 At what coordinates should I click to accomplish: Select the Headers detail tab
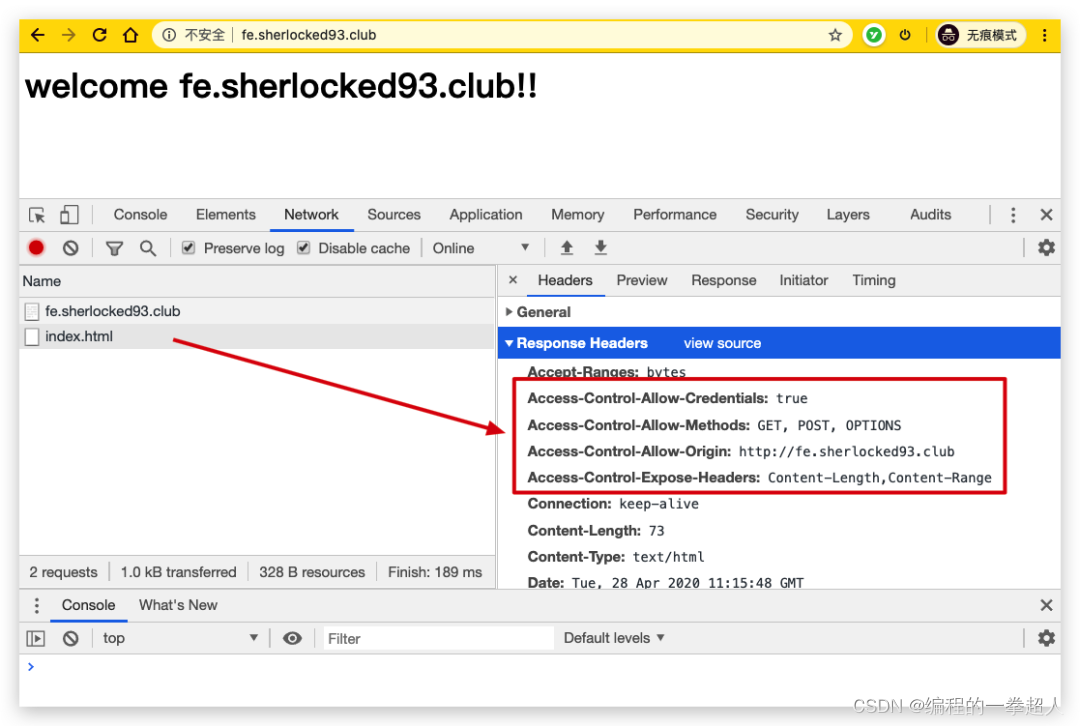[565, 280]
